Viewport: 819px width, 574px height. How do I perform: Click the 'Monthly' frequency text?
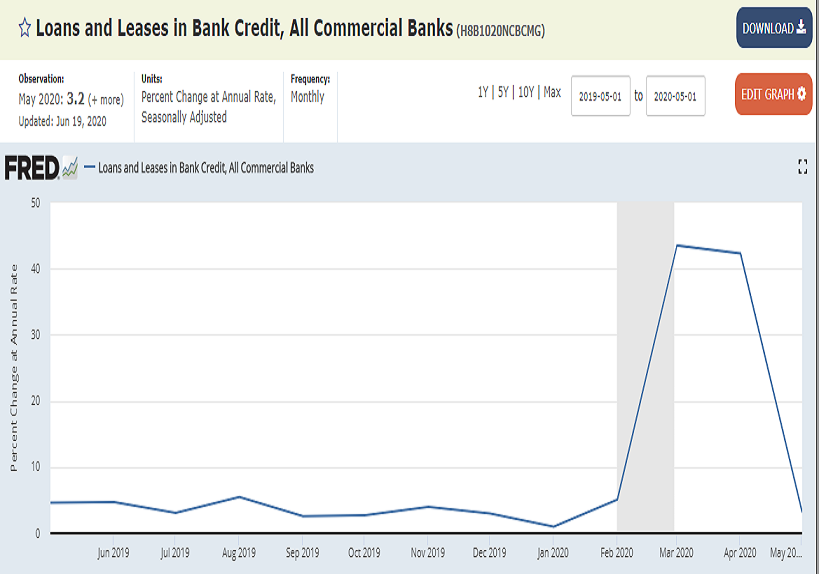tap(307, 97)
